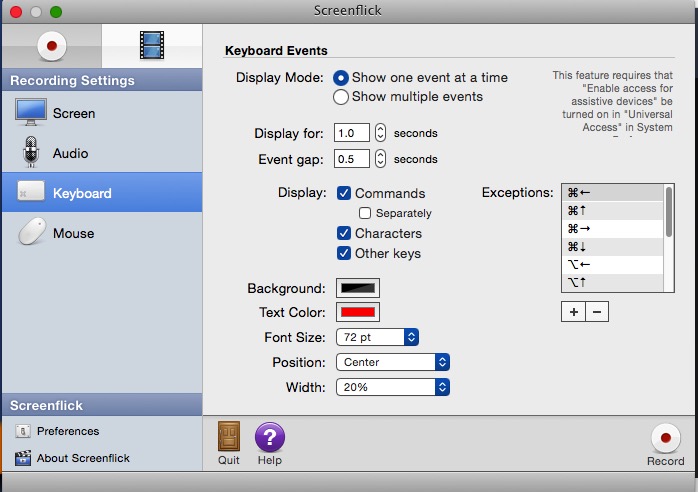This screenshot has height=492, width=698.
Task: Toggle the Commands checkbox
Action: click(x=344, y=193)
